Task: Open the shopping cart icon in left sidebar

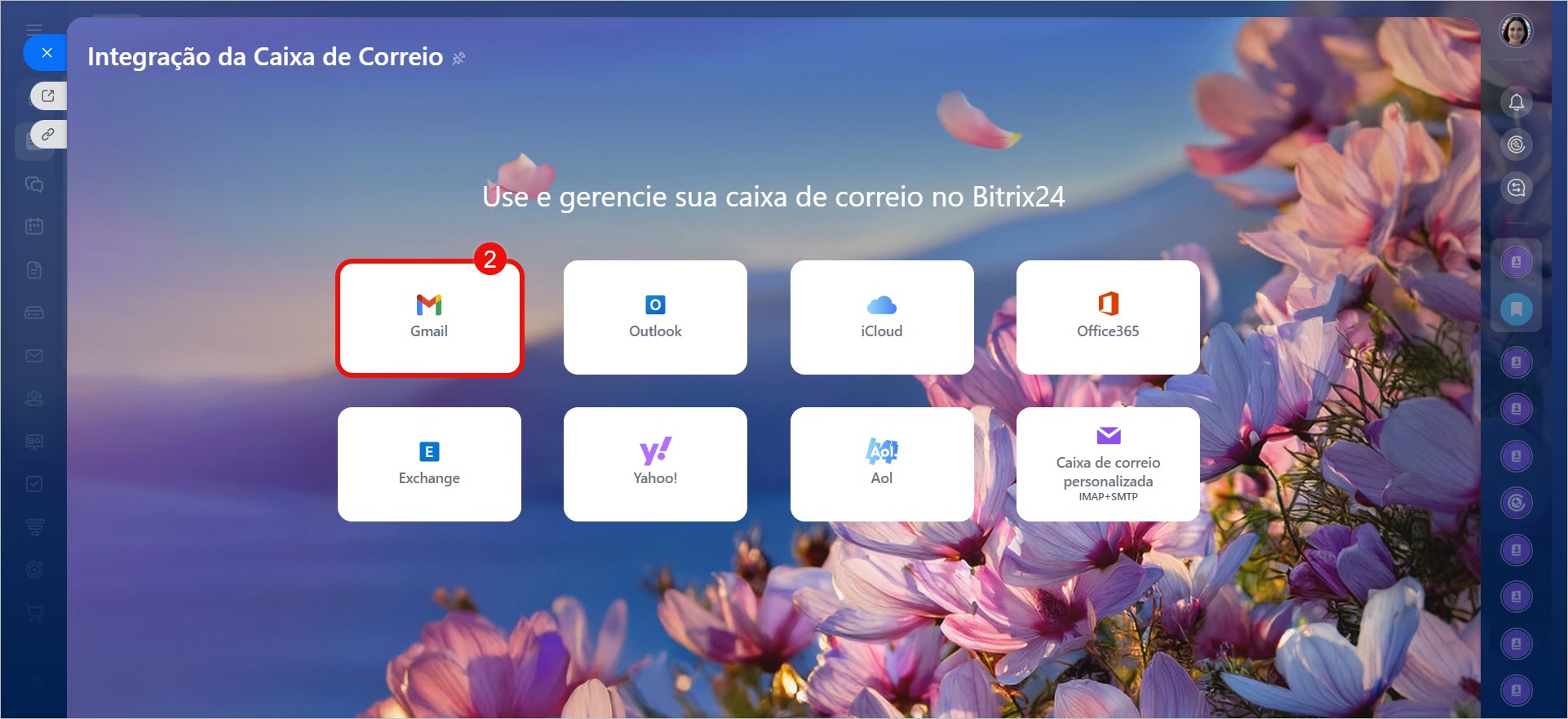Action: (x=34, y=612)
